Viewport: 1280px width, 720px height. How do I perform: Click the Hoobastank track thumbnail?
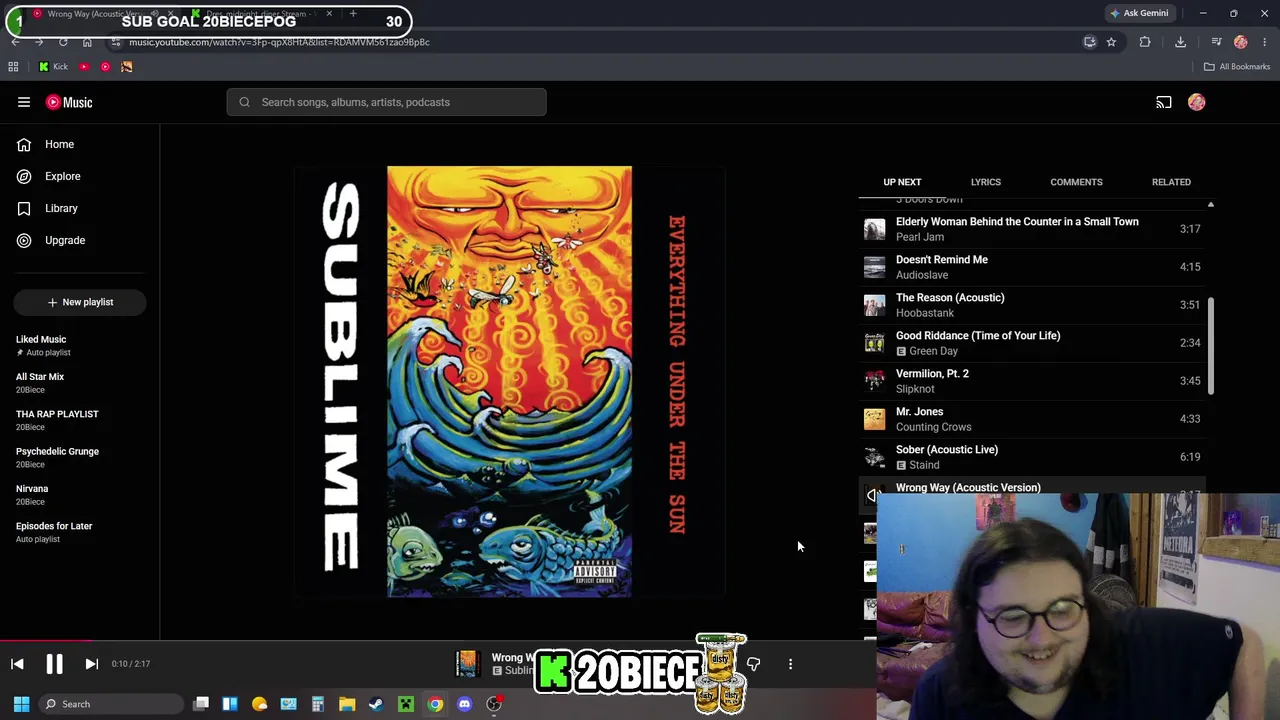point(875,305)
